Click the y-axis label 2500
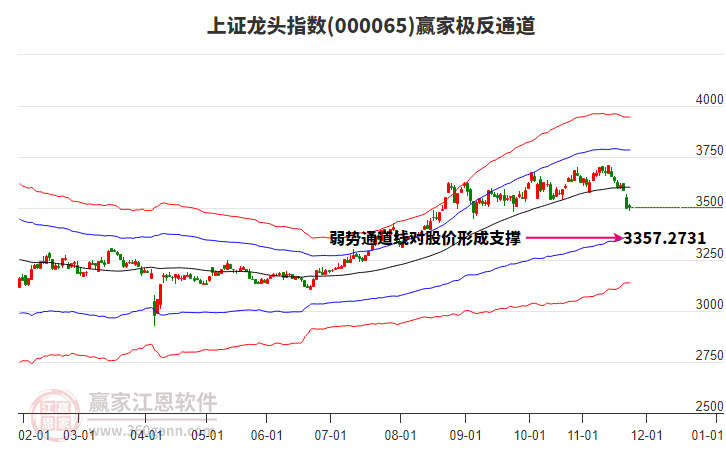The height and width of the screenshot is (450, 726). click(709, 406)
